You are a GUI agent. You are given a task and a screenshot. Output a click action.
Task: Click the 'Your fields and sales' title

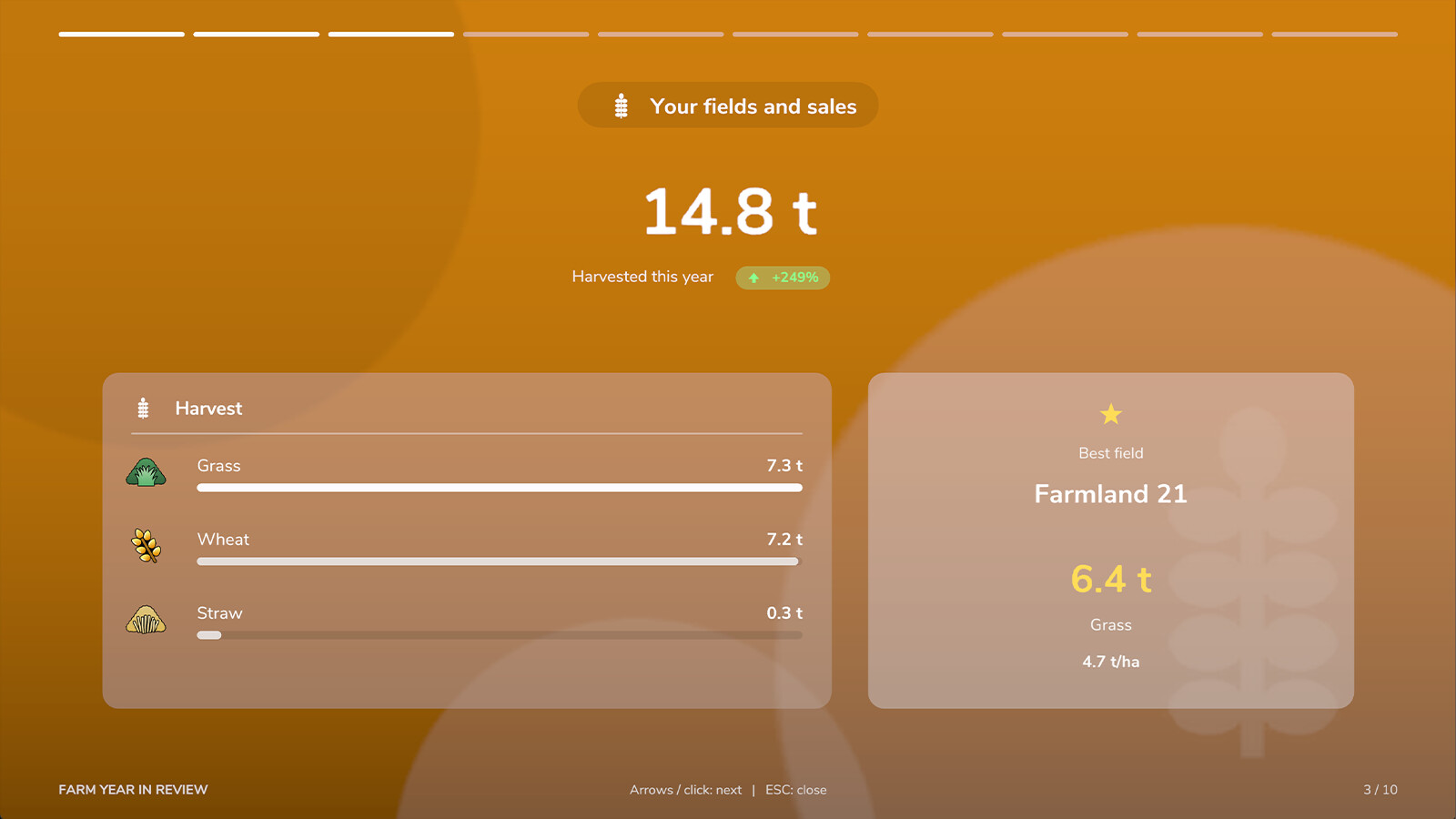point(753,106)
